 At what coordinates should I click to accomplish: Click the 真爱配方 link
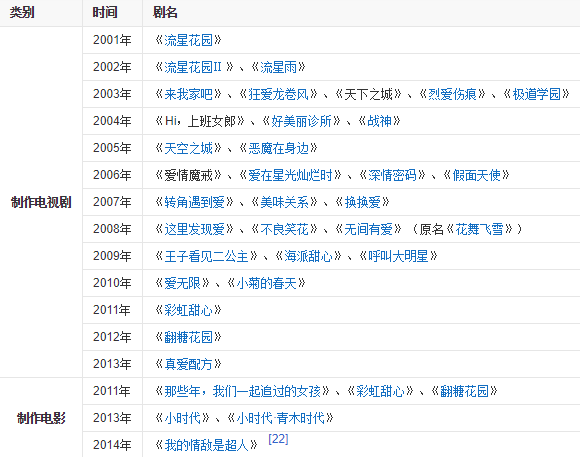pyautogui.click(x=188, y=364)
